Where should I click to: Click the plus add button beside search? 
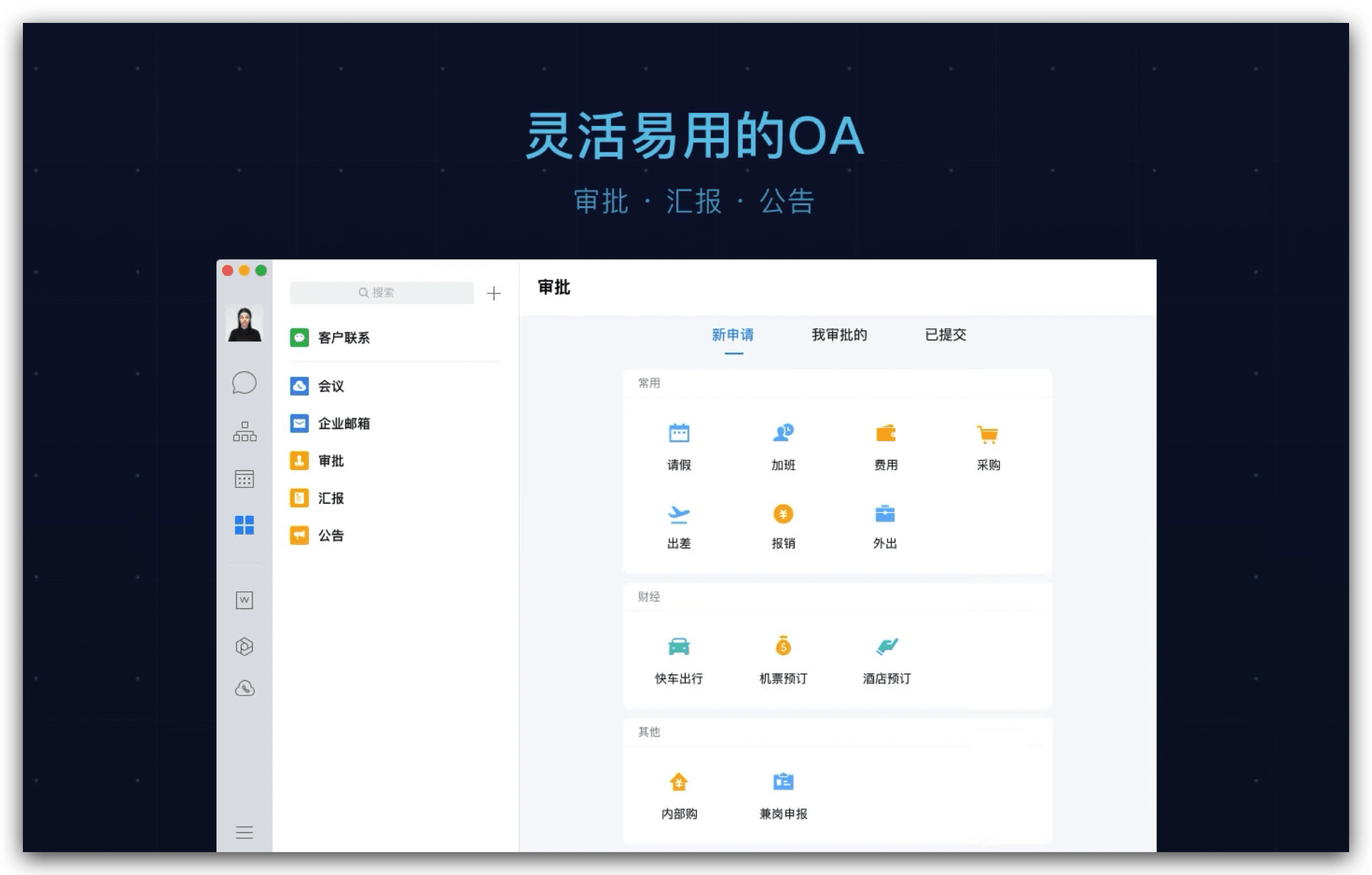click(494, 293)
